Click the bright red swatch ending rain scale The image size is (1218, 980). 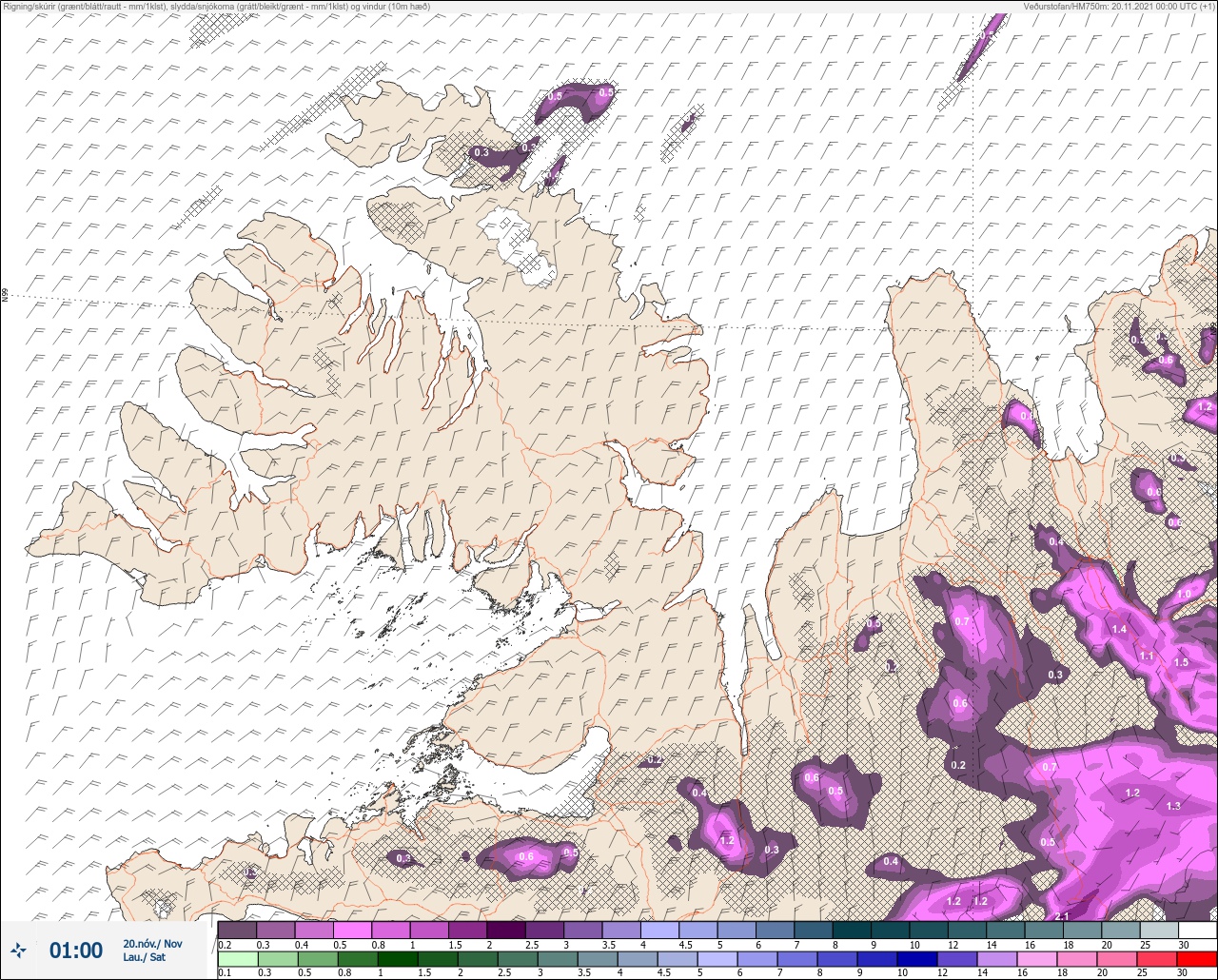(1197, 957)
